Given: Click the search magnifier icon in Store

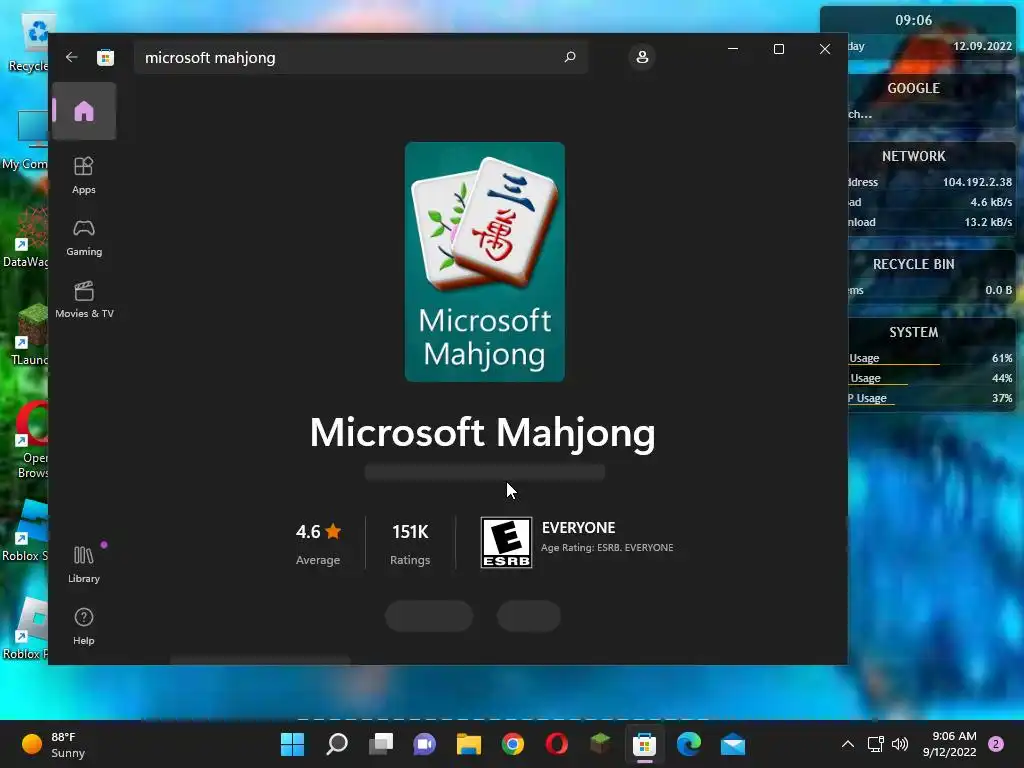Looking at the screenshot, I should coord(569,57).
